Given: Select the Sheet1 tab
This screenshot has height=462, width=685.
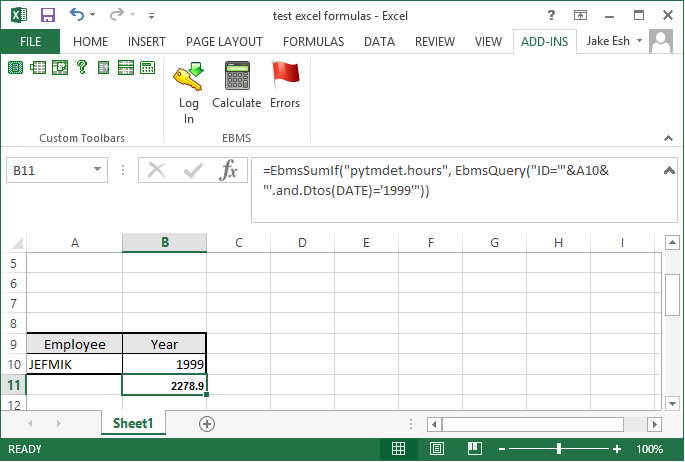Looking at the screenshot, I should (x=133, y=423).
